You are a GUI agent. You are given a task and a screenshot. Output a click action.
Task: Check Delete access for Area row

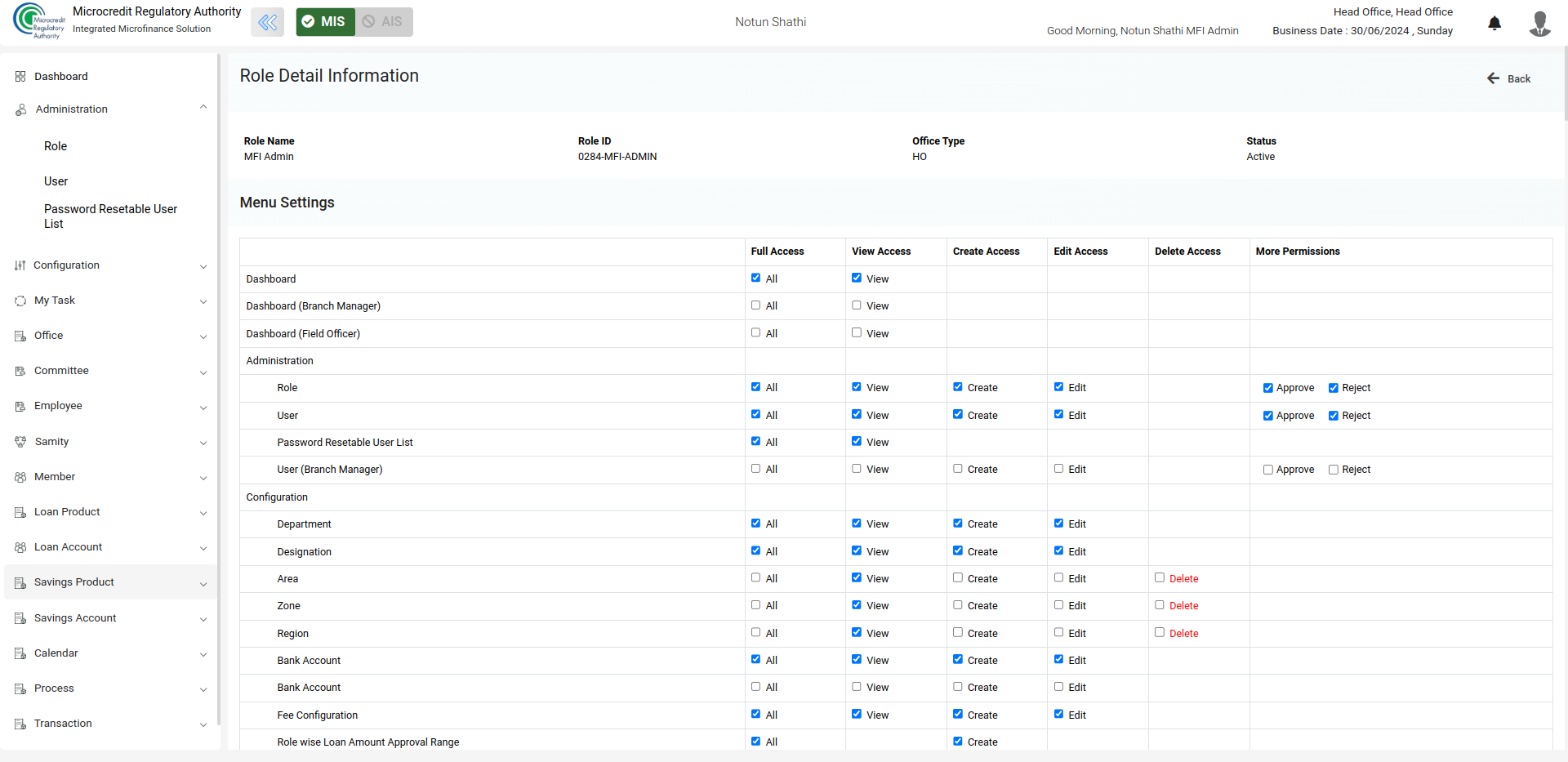click(1160, 578)
